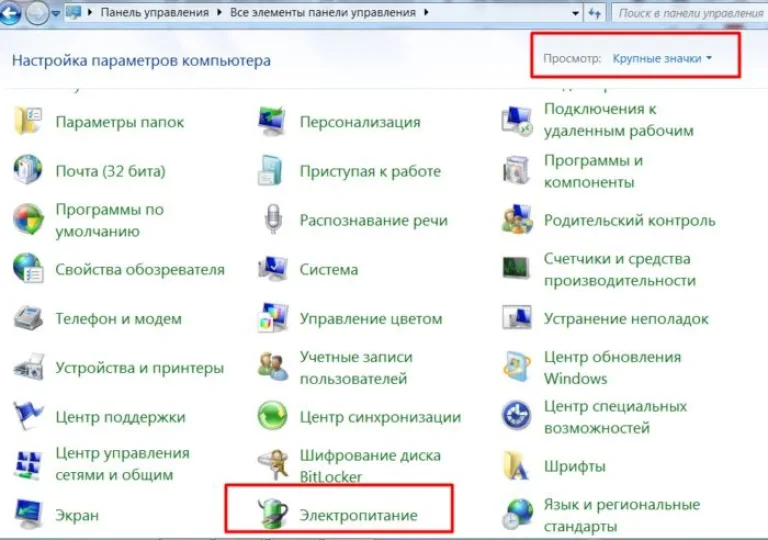The width and height of the screenshot is (768, 540).
Task: Open the Свойства обозревателя link
Action: point(140,270)
